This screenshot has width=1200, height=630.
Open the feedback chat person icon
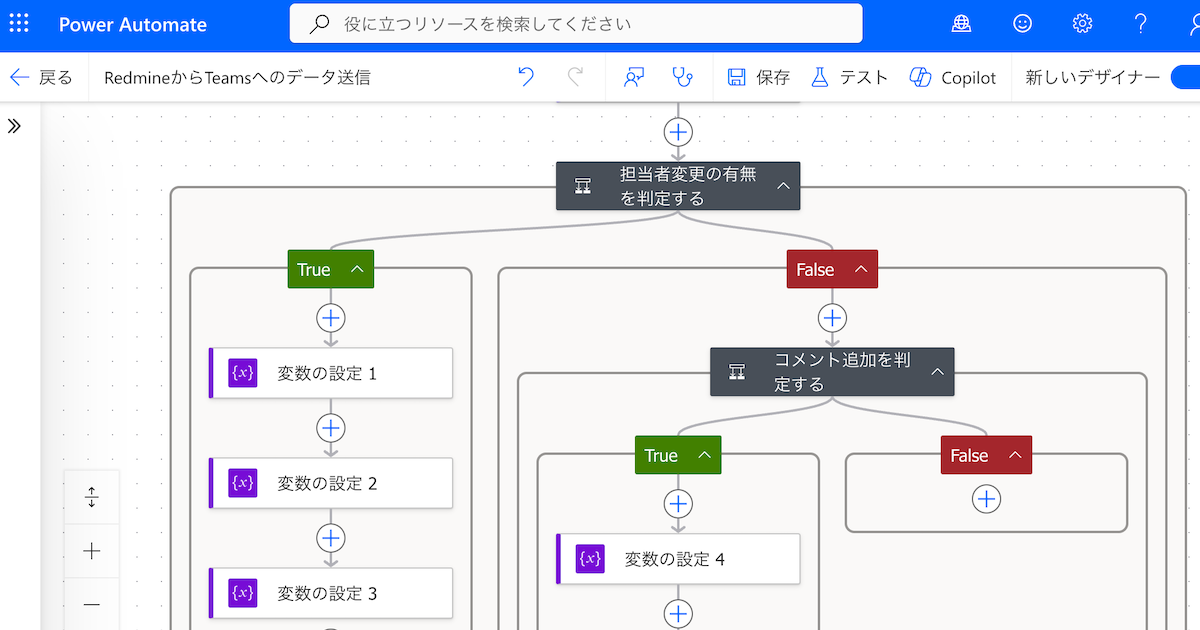[x=633, y=77]
